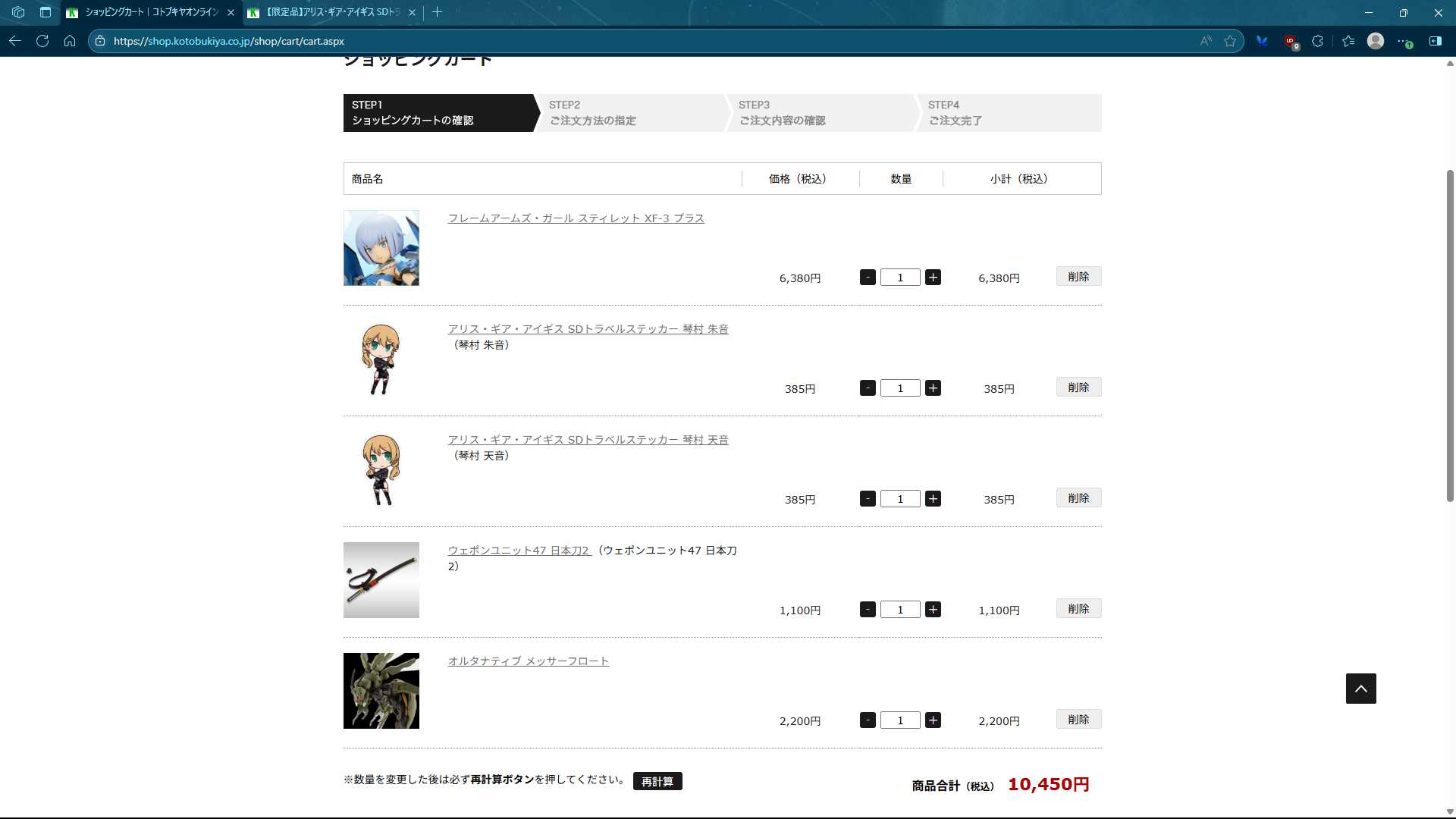Decrease quantity of 琴村 天音 sticker
The height and width of the screenshot is (819, 1456).
pos(868,499)
